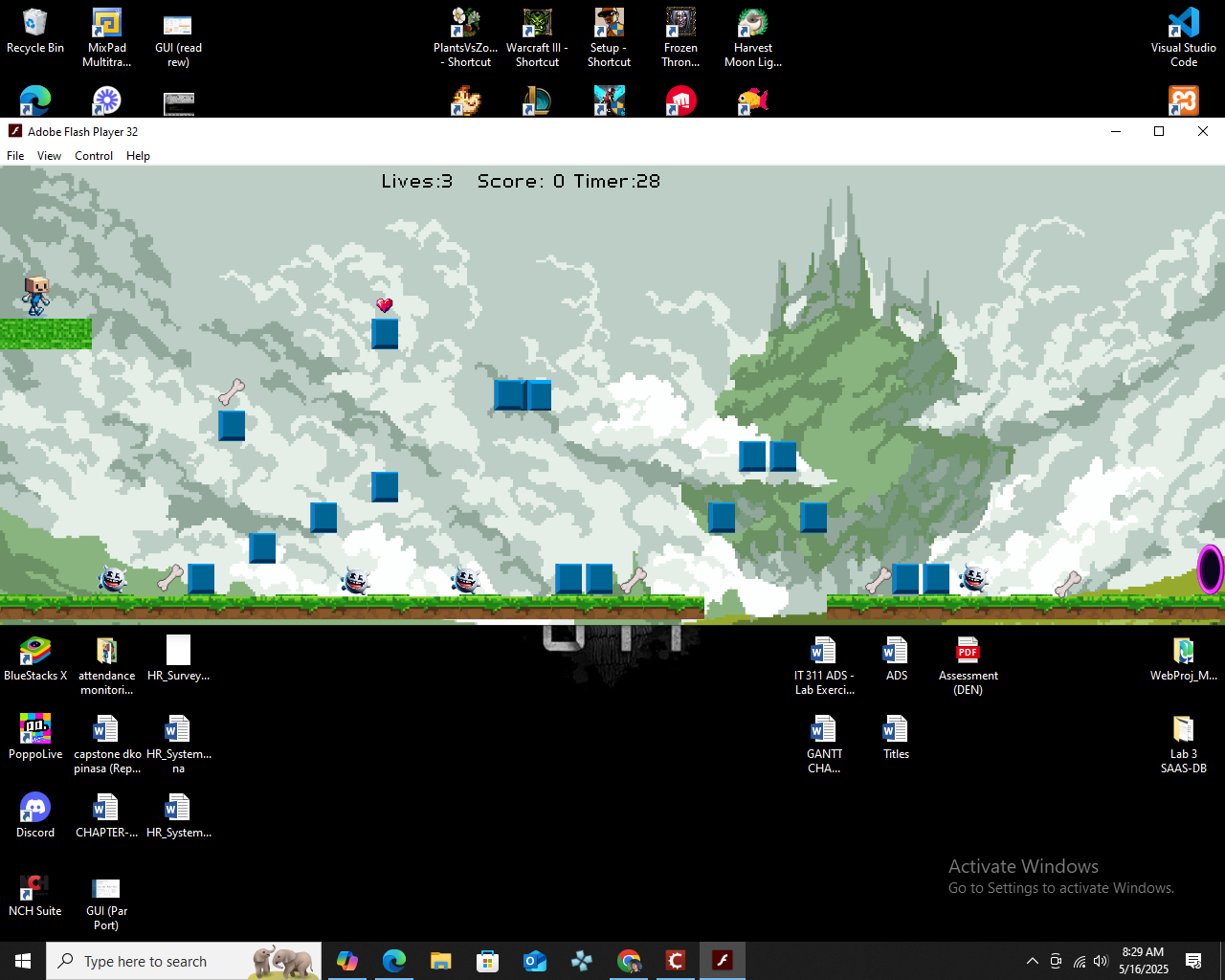Open Copilot from the taskbar
The height and width of the screenshot is (980, 1225).
347,961
